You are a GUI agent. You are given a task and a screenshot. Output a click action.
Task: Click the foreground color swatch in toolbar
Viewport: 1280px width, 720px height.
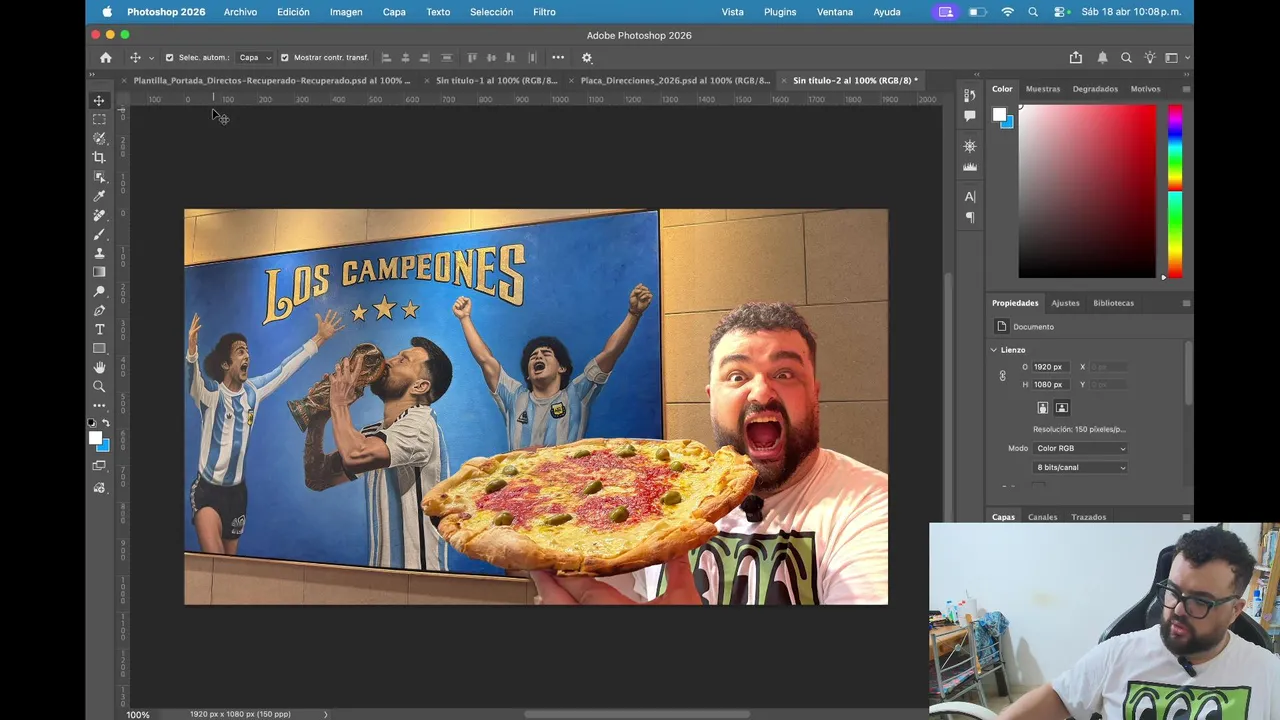[95, 438]
